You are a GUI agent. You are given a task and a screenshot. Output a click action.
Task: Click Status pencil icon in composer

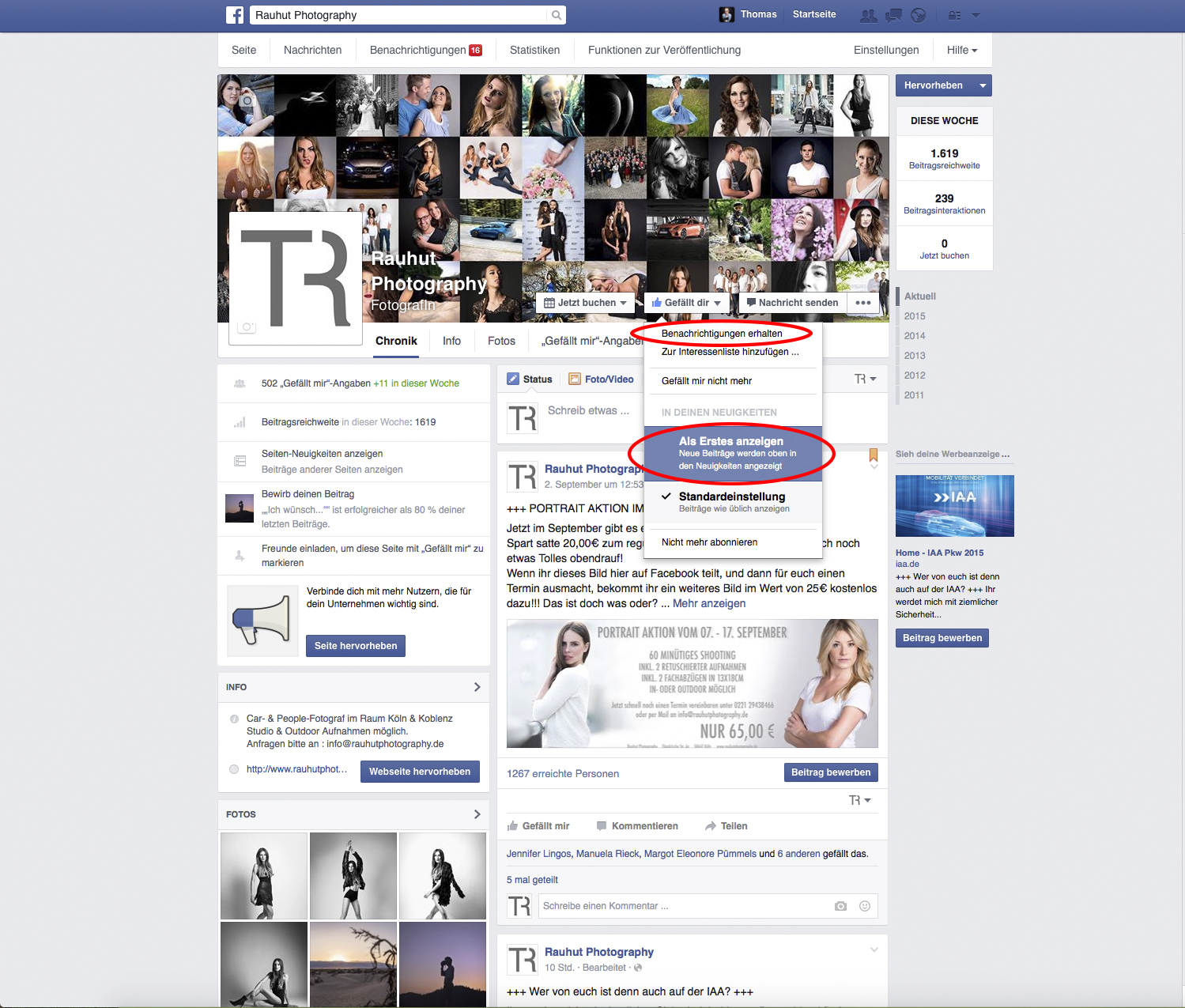click(x=513, y=379)
